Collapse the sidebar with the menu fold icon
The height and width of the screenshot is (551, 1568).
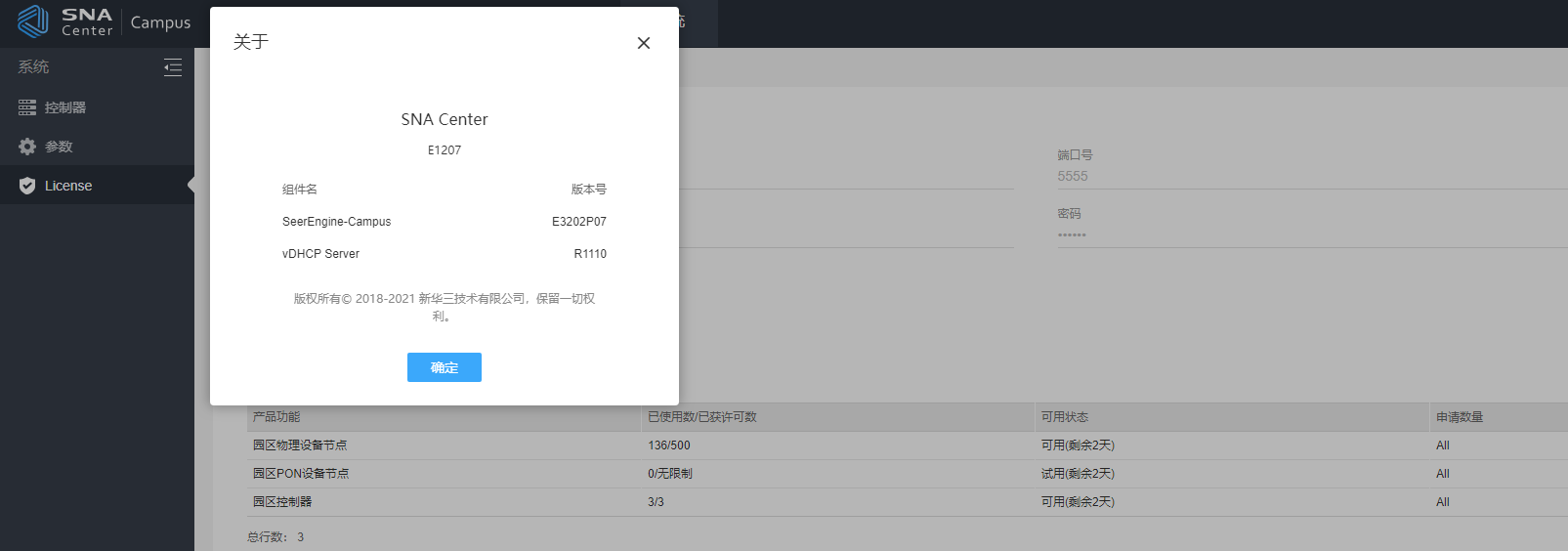tap(173, 67)
